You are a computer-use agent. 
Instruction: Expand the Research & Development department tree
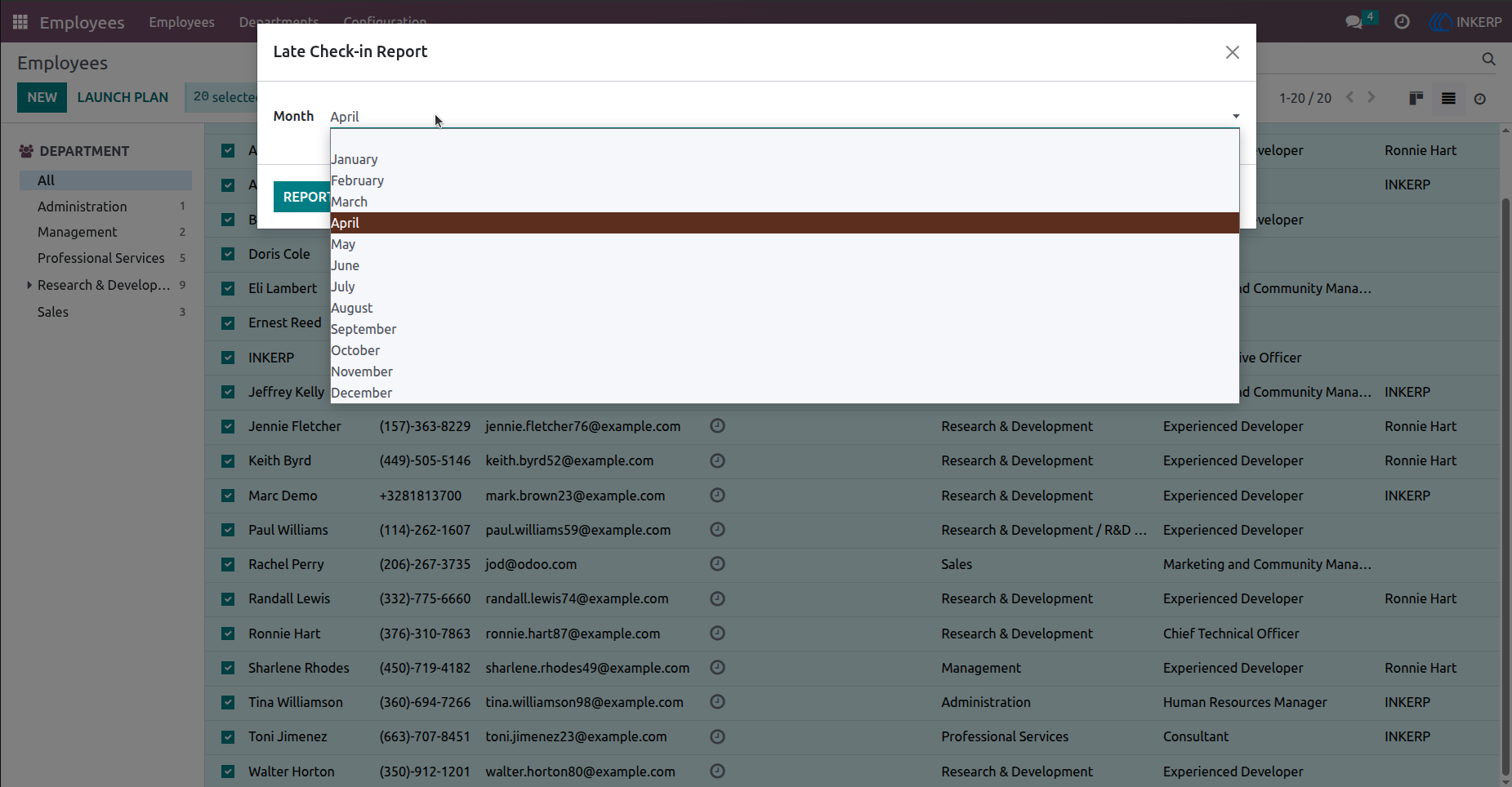[x=29, y=285]
